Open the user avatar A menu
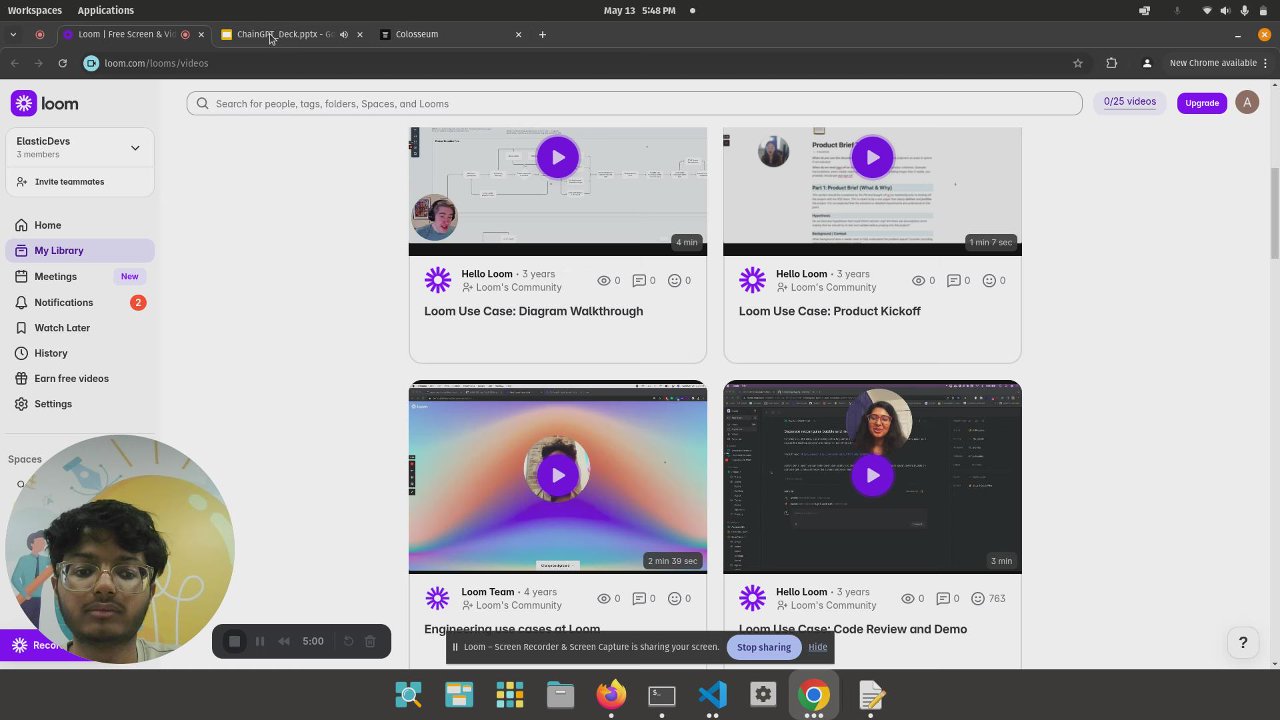The image size is (1280, 720). point(1247,102)
